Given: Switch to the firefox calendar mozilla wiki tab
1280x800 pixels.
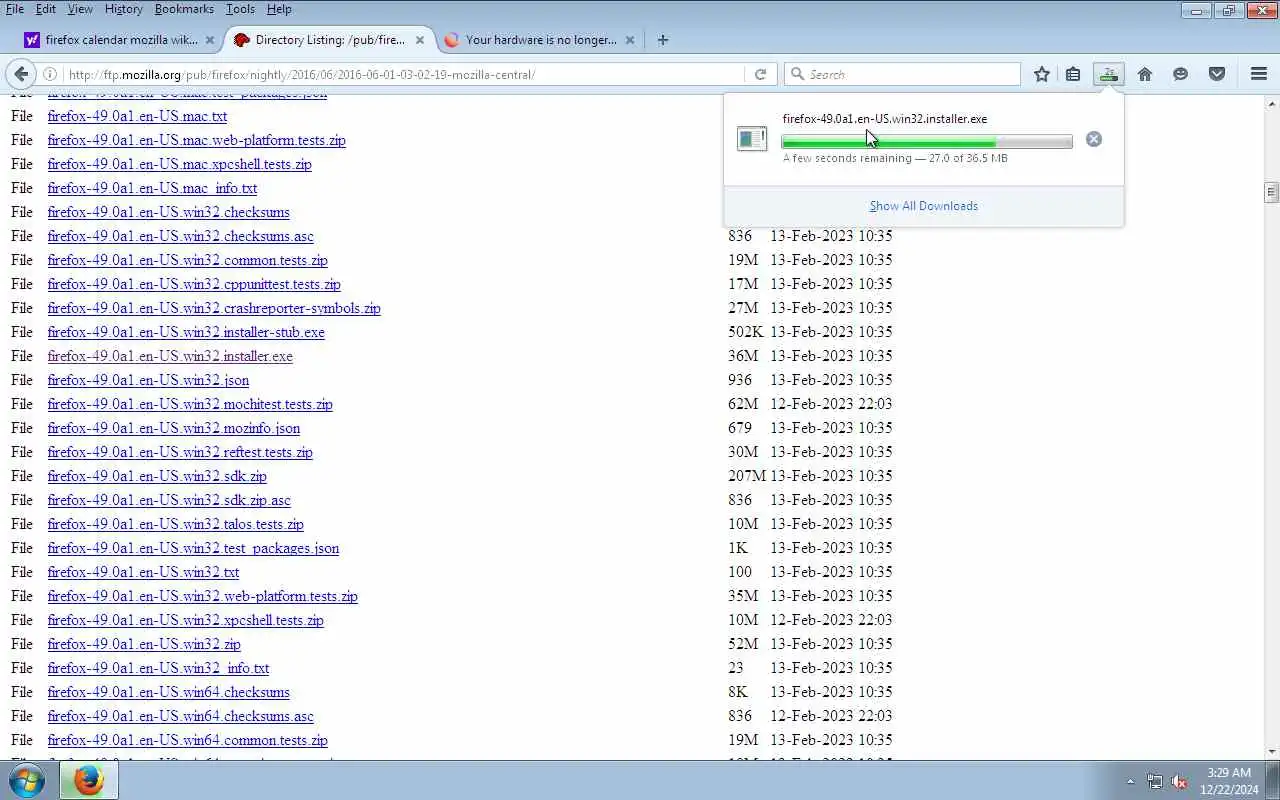Looking at the screenshot, I should click(x=119, y=40).
